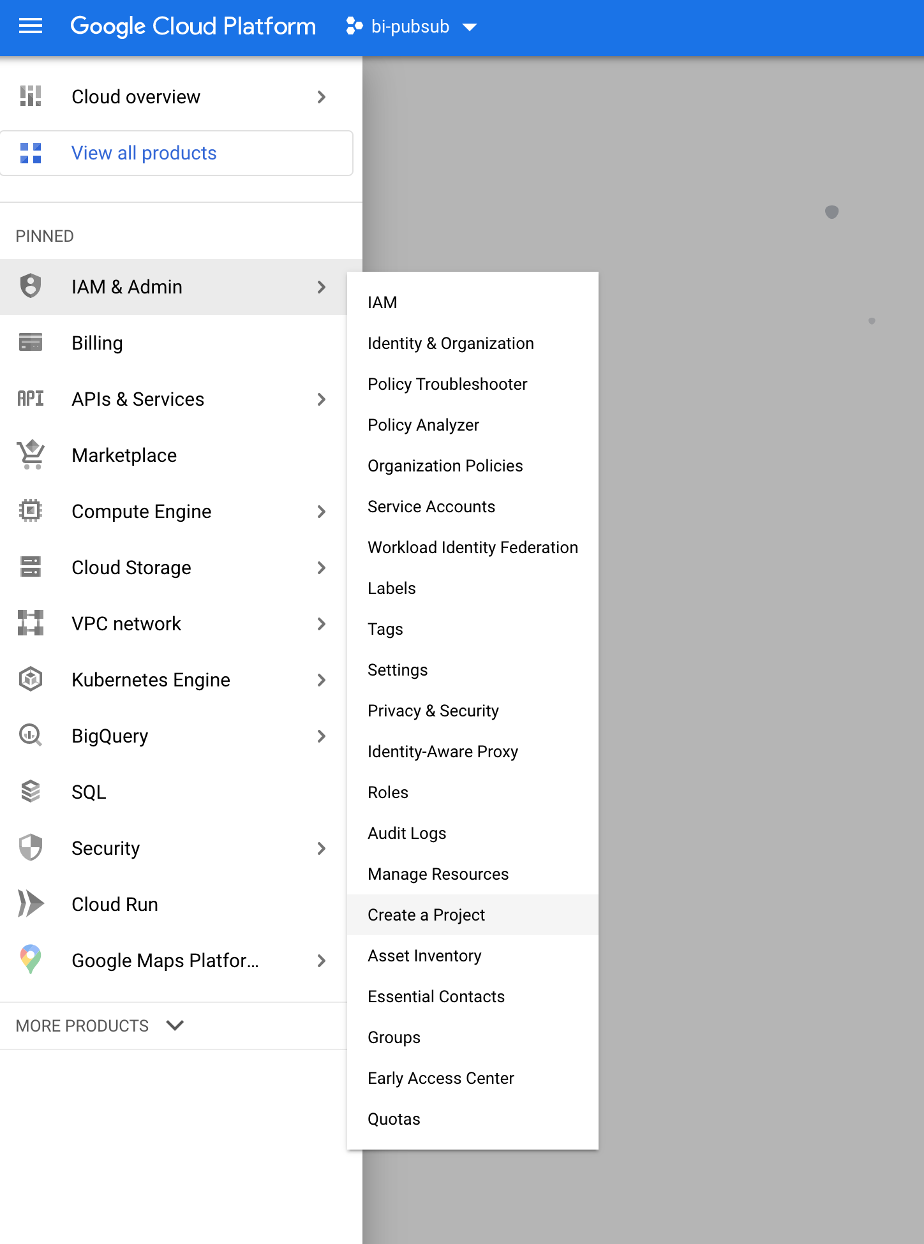924x1244 pixels.
Task: Open Privacy & Security
Action: (x=472, y=711)
